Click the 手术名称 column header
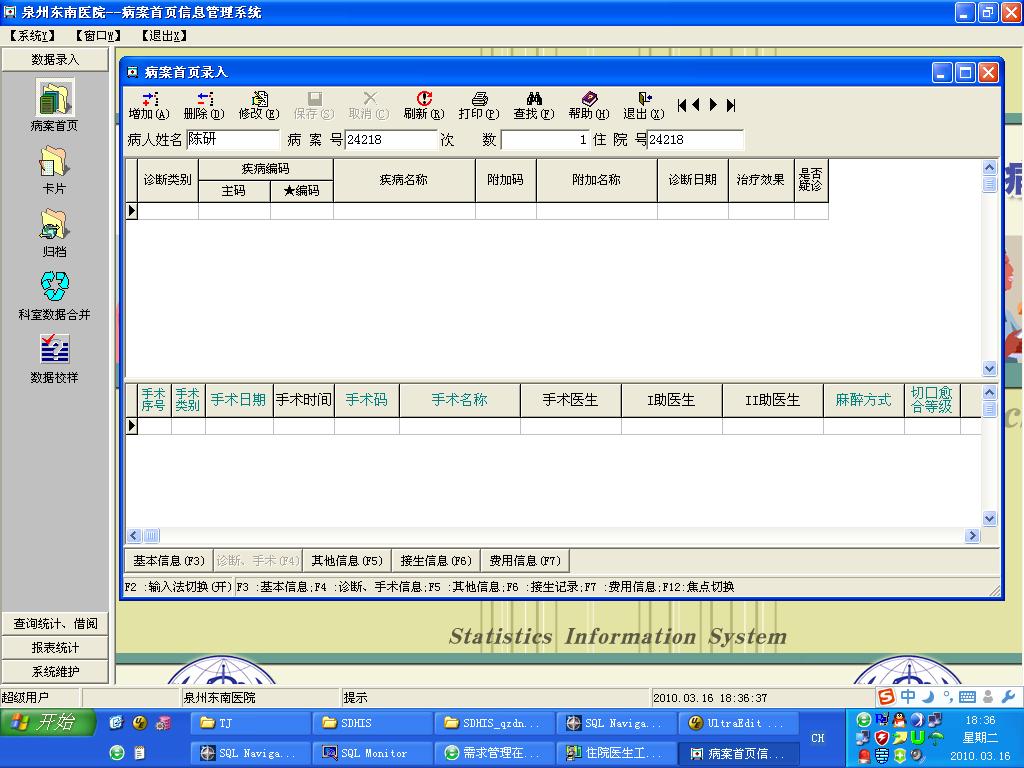Viewport: 1024px width, 768px height. pos(460,400)
